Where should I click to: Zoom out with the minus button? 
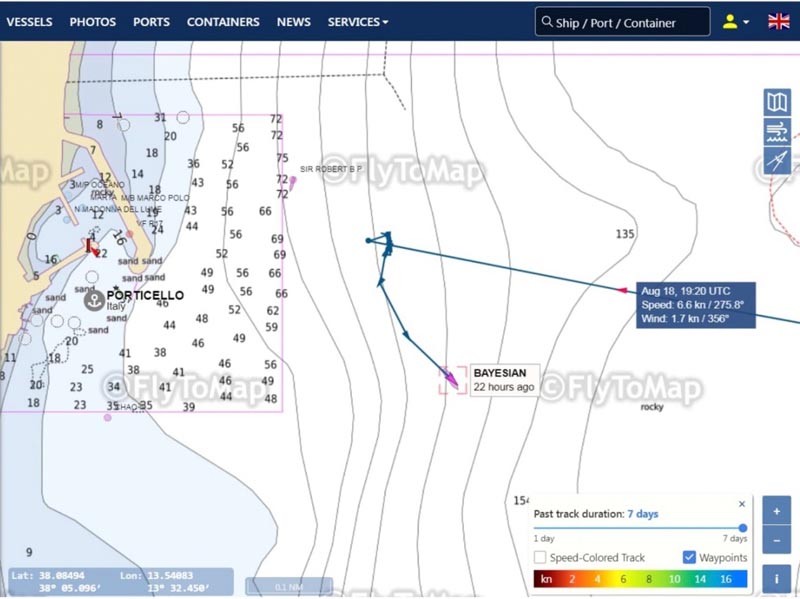point(776,540)
